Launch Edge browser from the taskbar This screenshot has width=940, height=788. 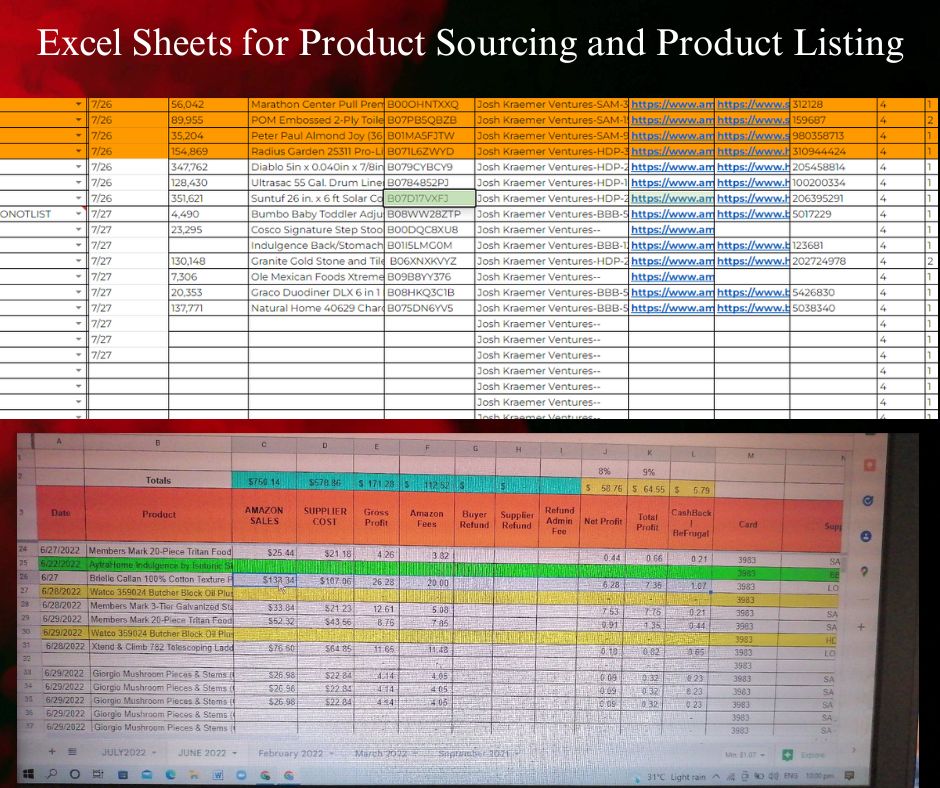pos(170,775)
